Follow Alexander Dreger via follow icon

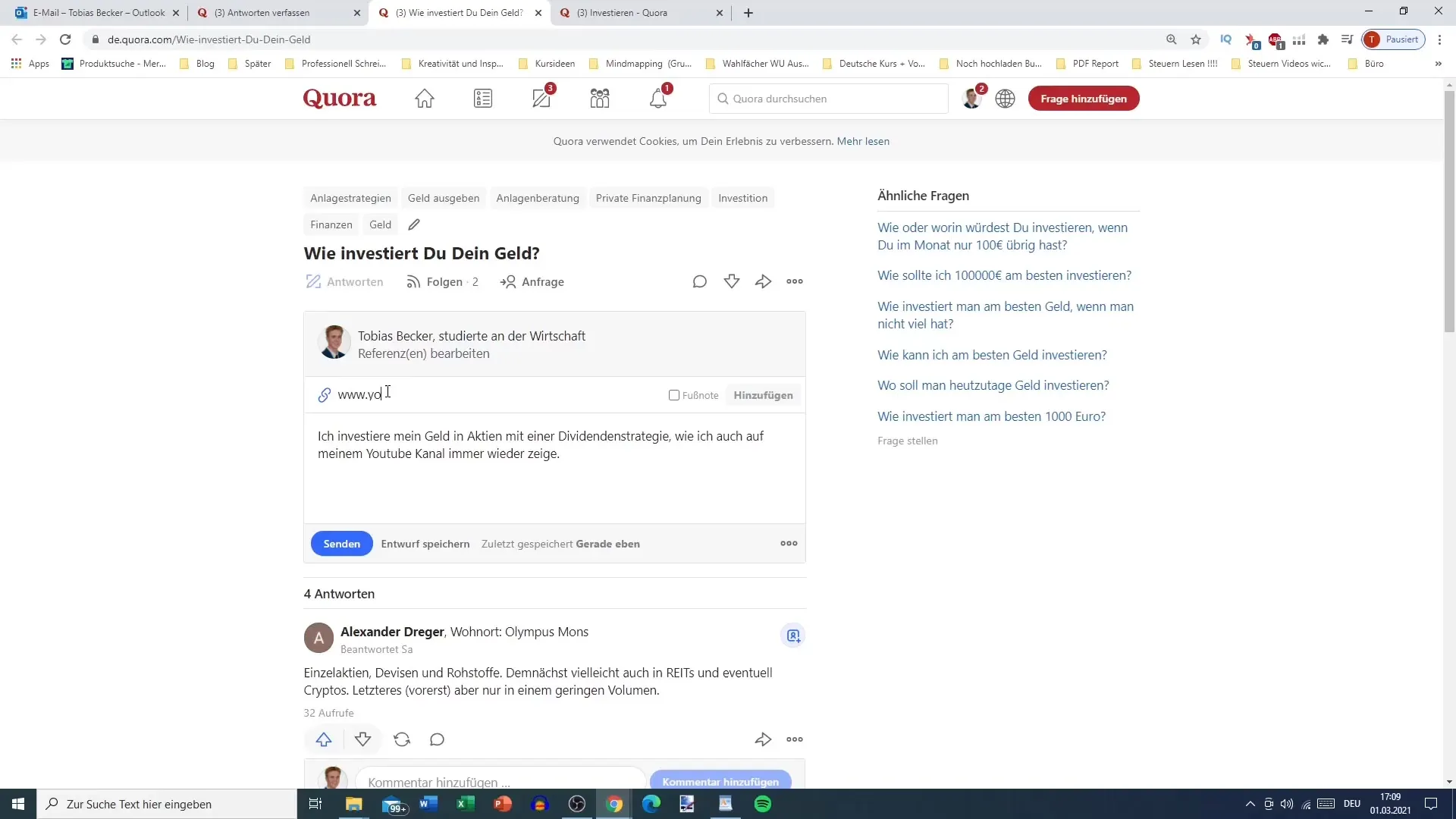793,635
